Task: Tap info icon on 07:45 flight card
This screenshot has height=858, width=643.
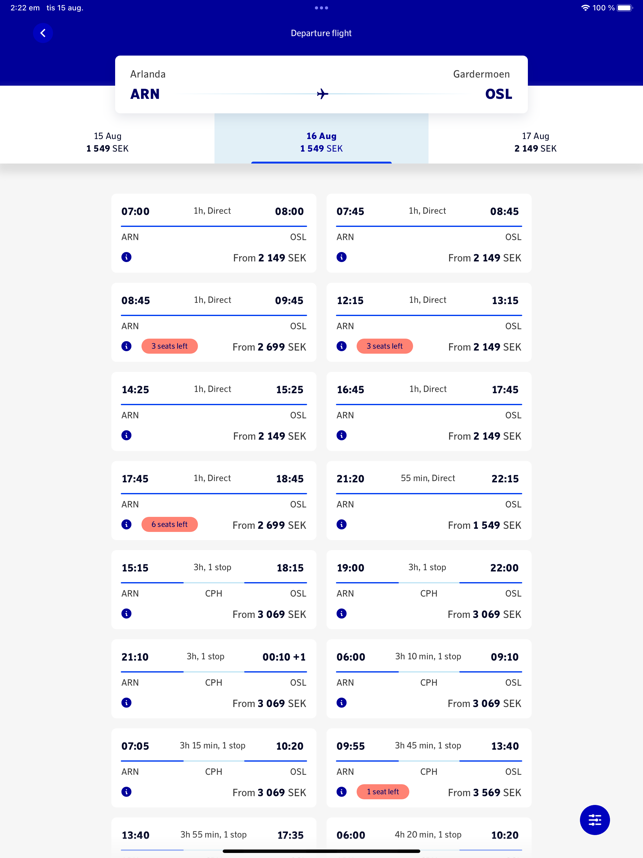Action: (x=341, y=257)
